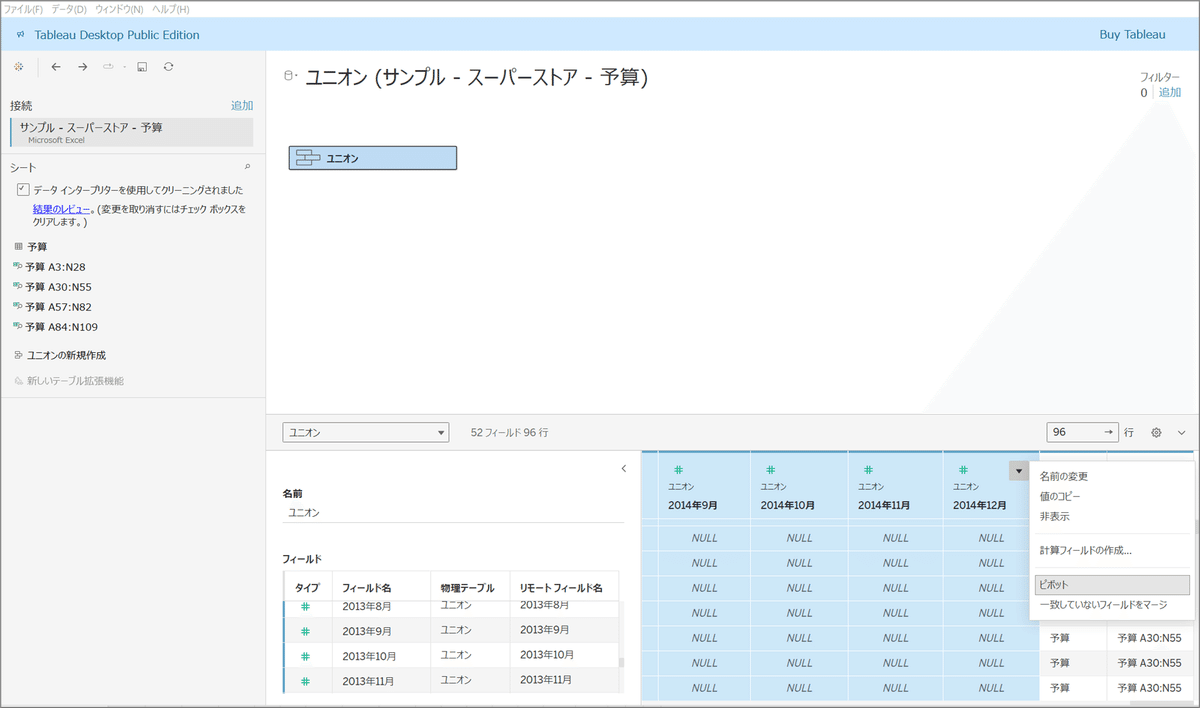Click the type icon in the 2013年8月 field row
This screenshot has width=1200, height=708.
tap(306, 606)
